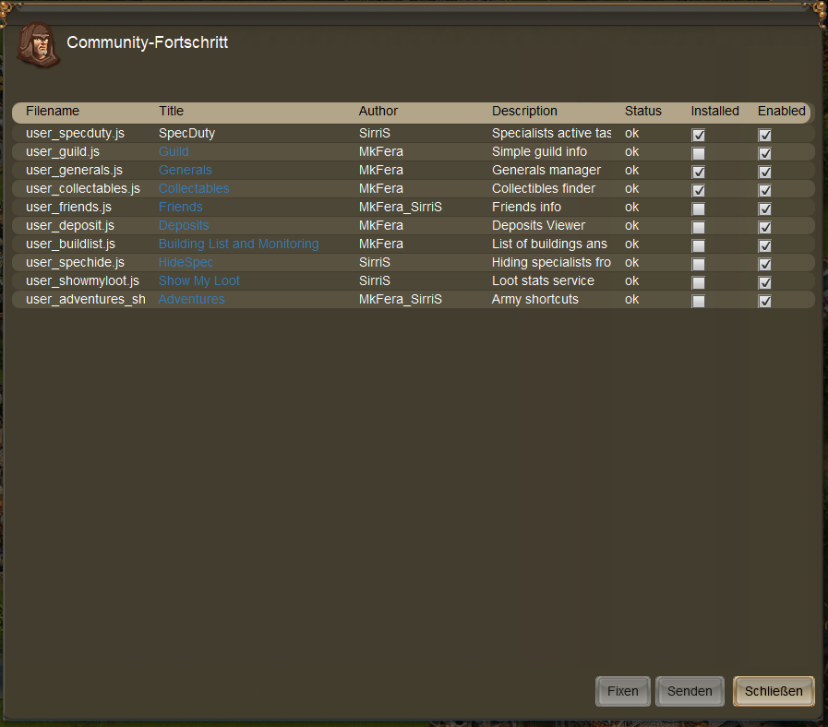Image resolution: width=828 pixels, height=727 pixels.
Task: Open the Guild title link
Action: pos(173,152)
